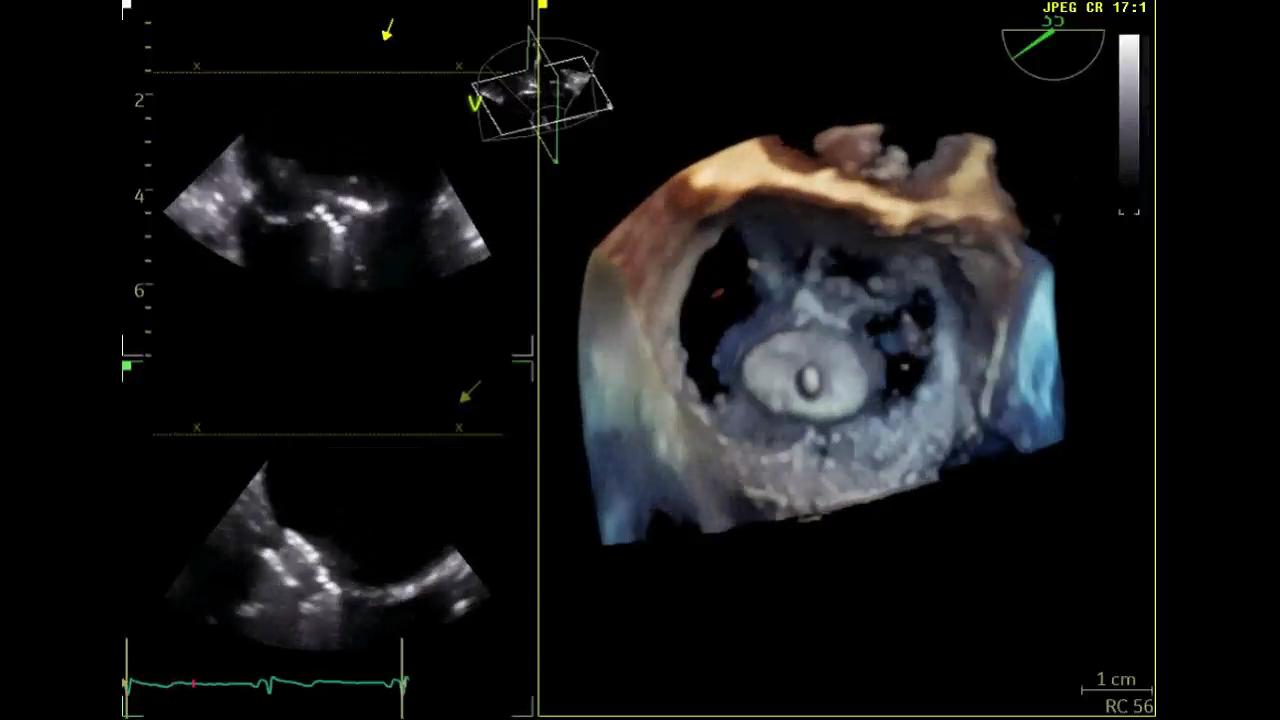The height and width of the screenshot is (720, 1280).
Task: Click the small bracket below the grayscale bar
Action: (1129, 212)
